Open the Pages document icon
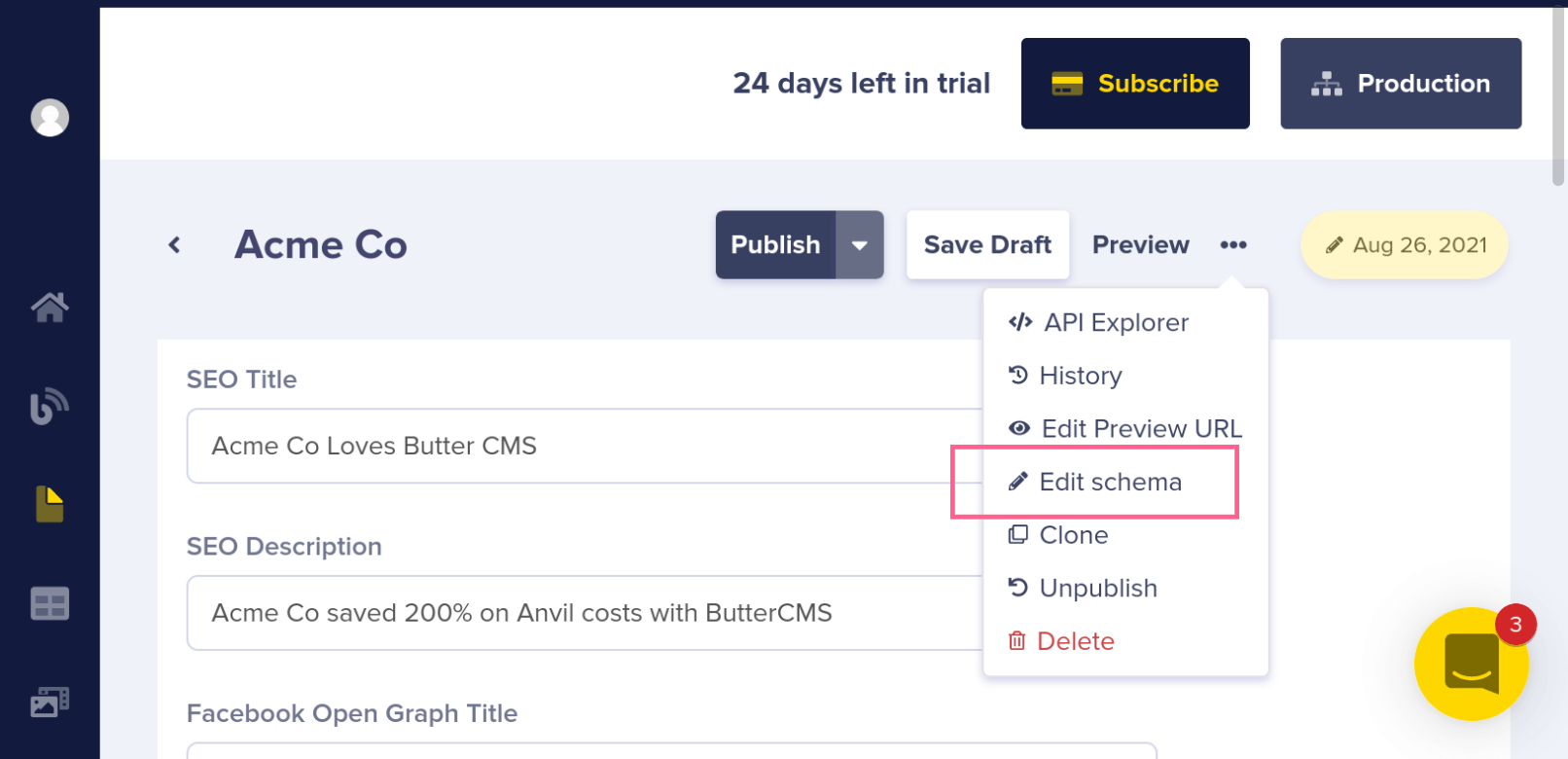Screen dimensions: 1568x759 point(50,504)
